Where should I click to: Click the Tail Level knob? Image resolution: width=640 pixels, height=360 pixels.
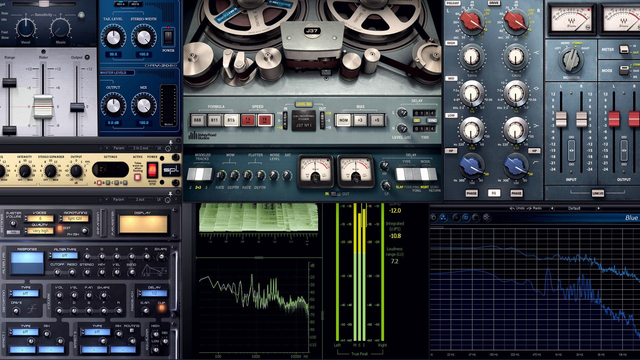click(x=113, y=37)
